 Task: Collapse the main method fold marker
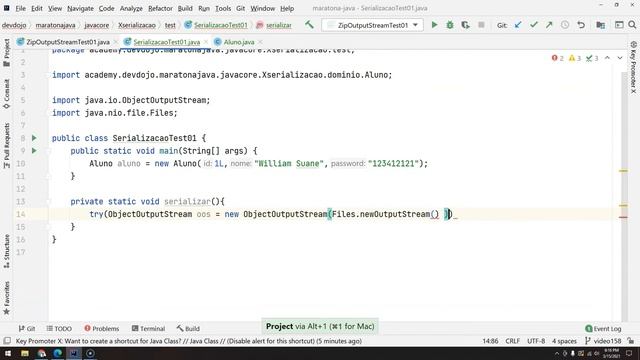tap(49, 151)
